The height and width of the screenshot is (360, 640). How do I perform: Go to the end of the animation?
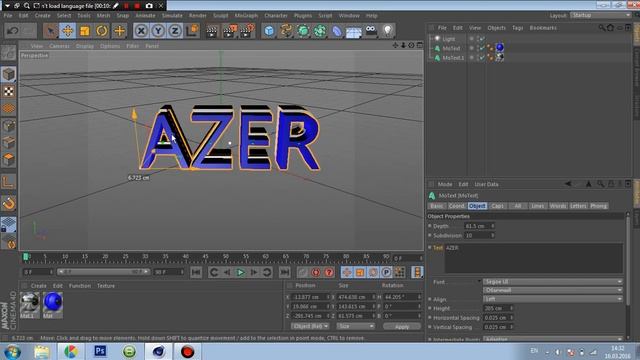coord(284,272)
